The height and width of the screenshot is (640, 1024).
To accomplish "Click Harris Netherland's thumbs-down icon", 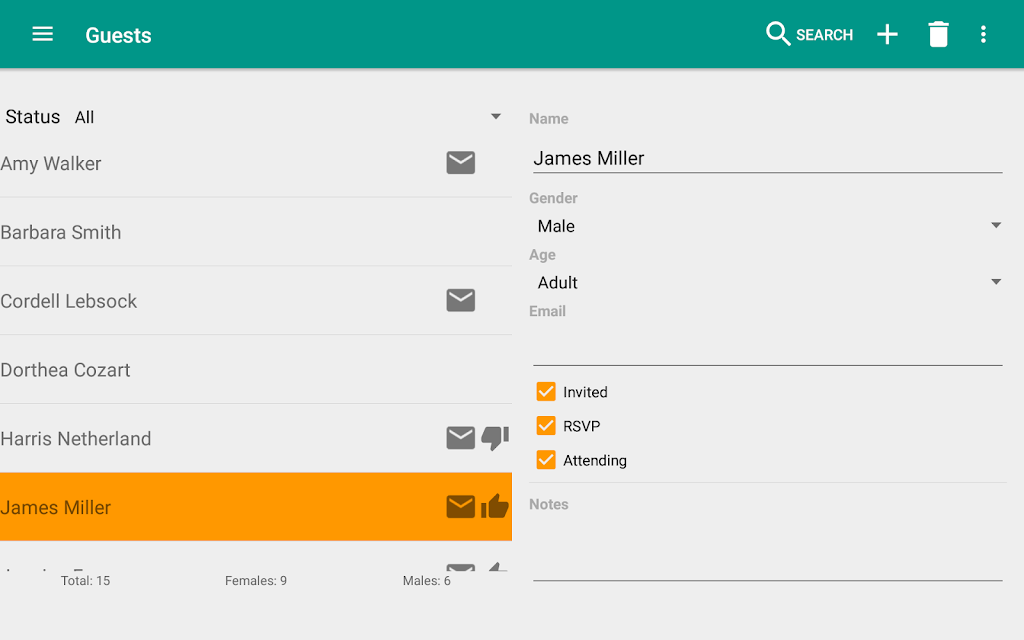I will click(495, 438).
